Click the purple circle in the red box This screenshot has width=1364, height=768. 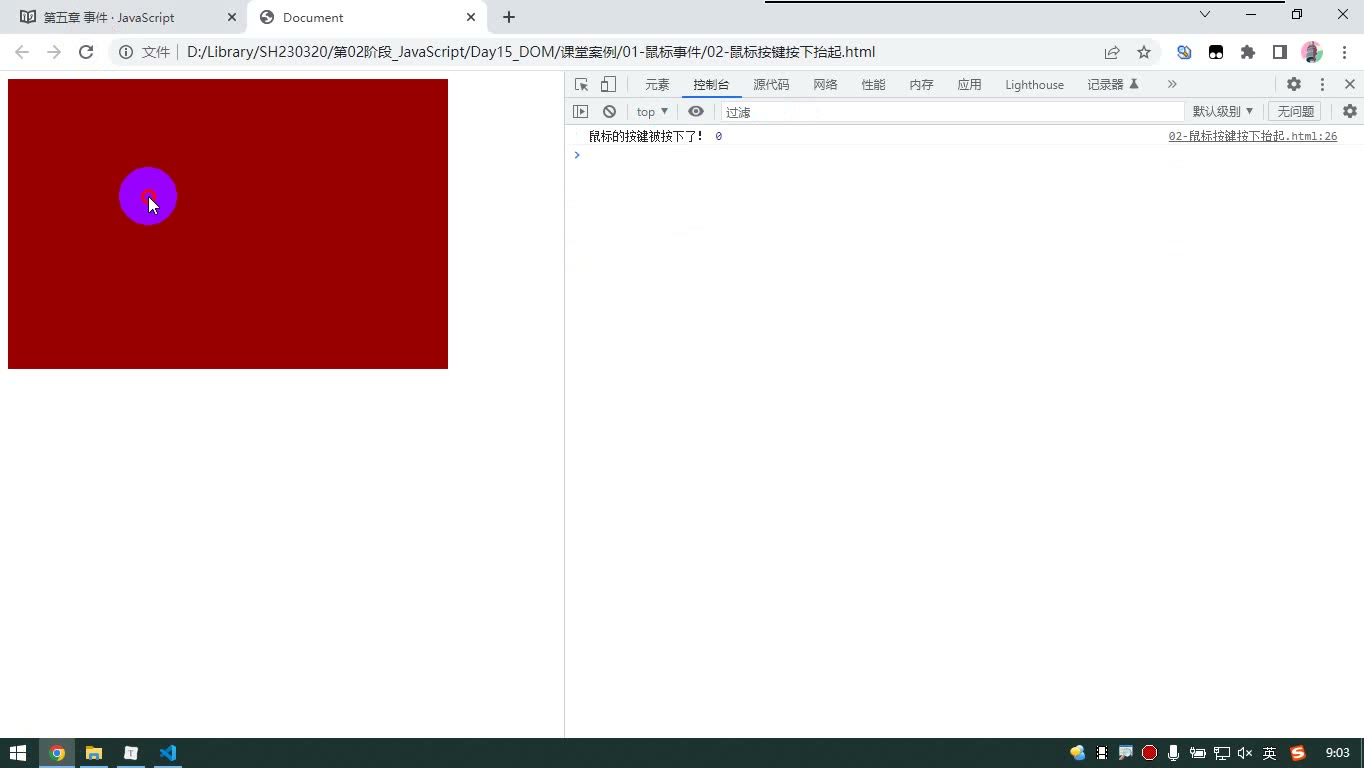pyautogui.click(x=148, y=196)
